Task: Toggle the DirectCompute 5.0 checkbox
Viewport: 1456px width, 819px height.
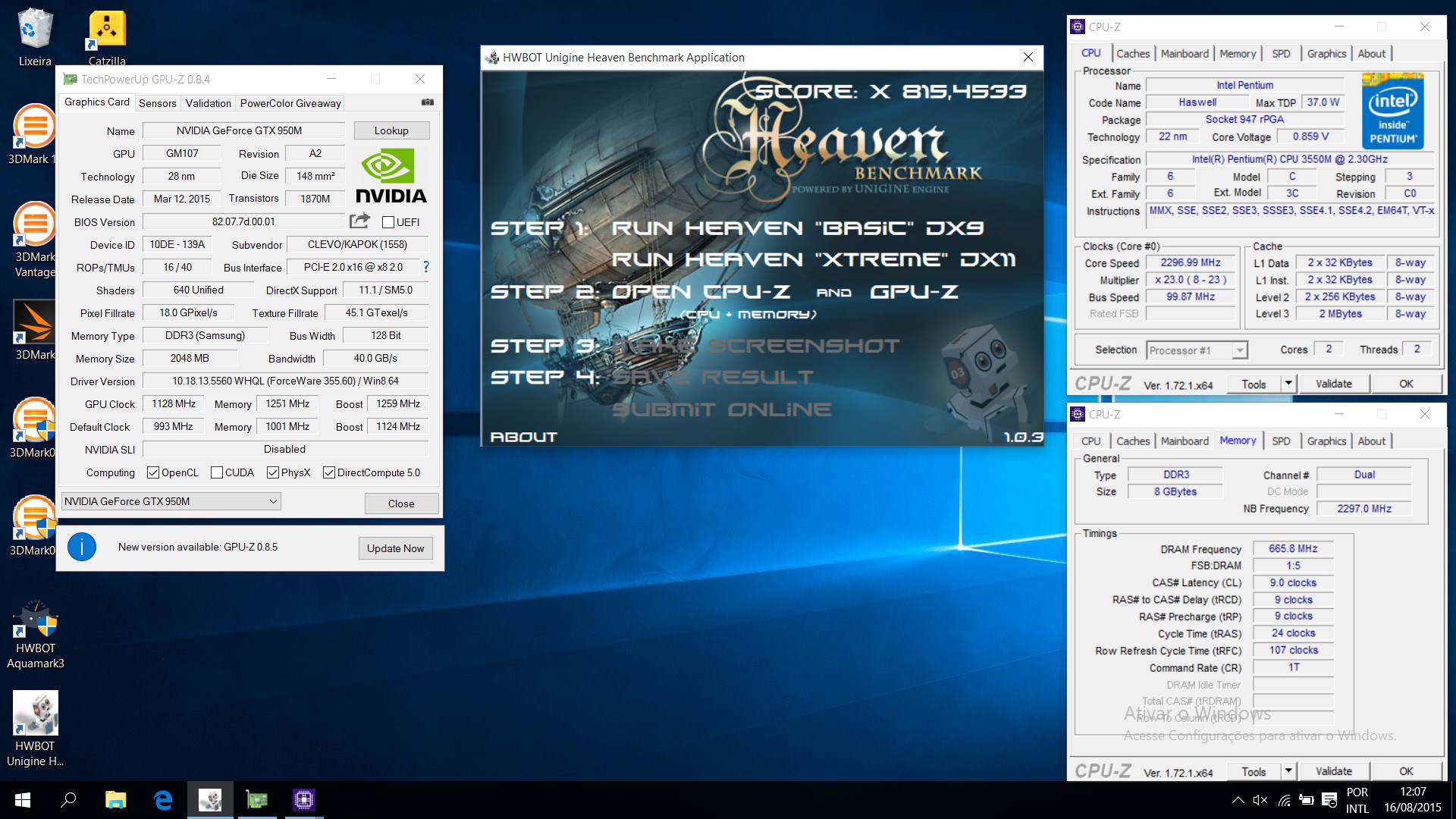Action: (x=329, y=472)
